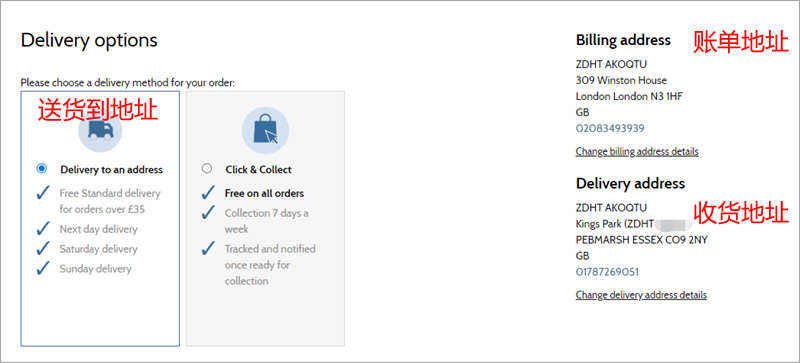Viewport: 800px width, 363px height.
Task: Click checkmark beside Saturday delivery
Action: [x=44, y=249]
